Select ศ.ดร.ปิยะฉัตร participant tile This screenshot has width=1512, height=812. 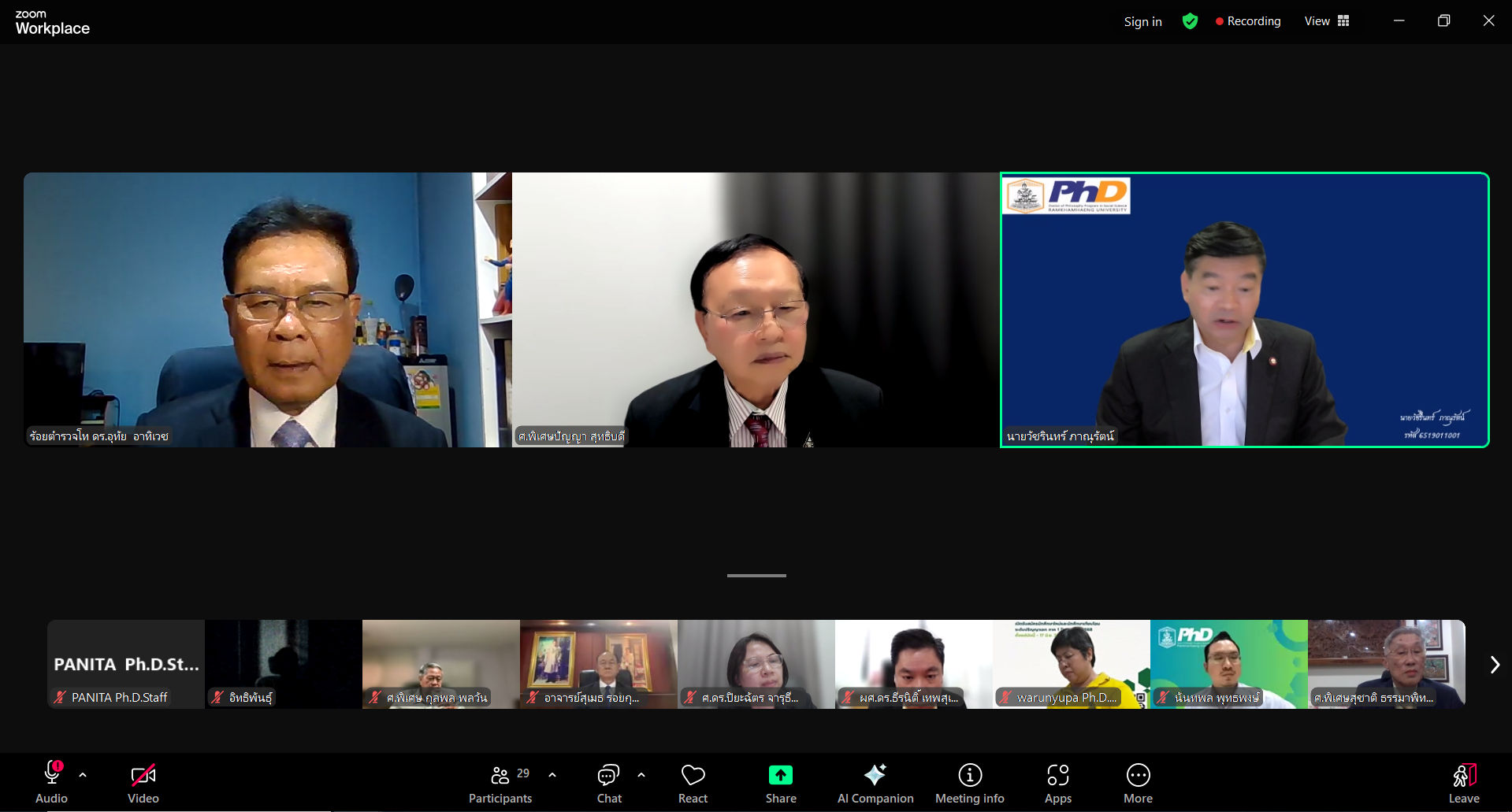(756, 664)
